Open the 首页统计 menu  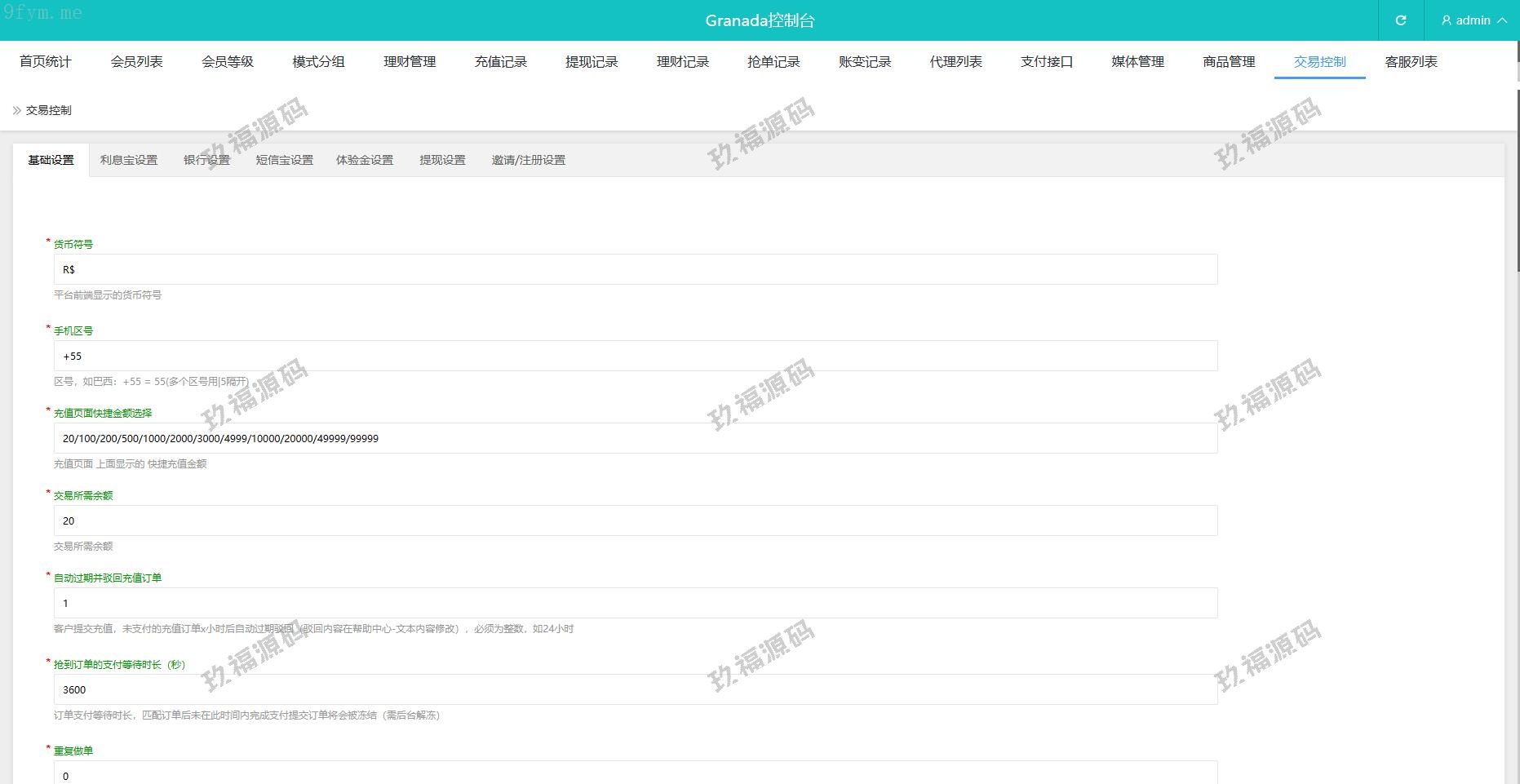[x=46, y=62]
